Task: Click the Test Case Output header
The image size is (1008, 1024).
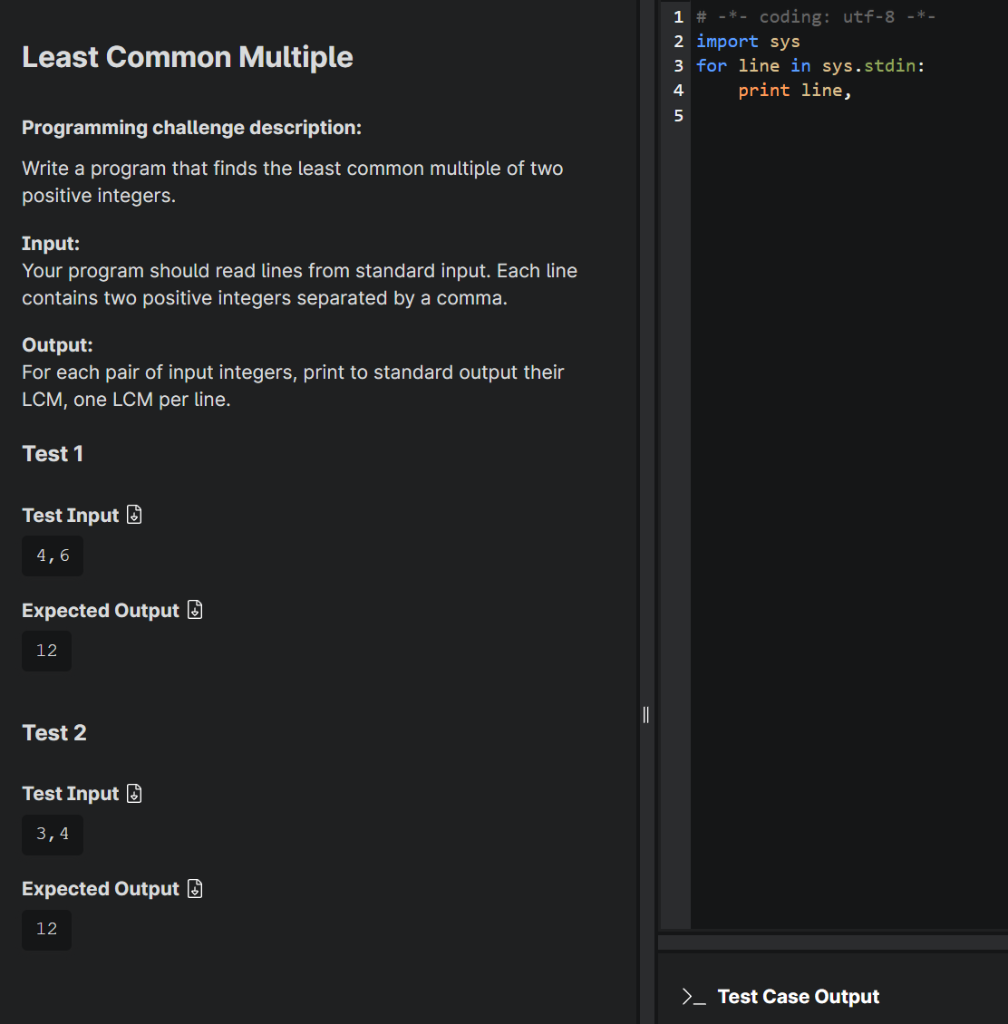Action: (798, 996)
